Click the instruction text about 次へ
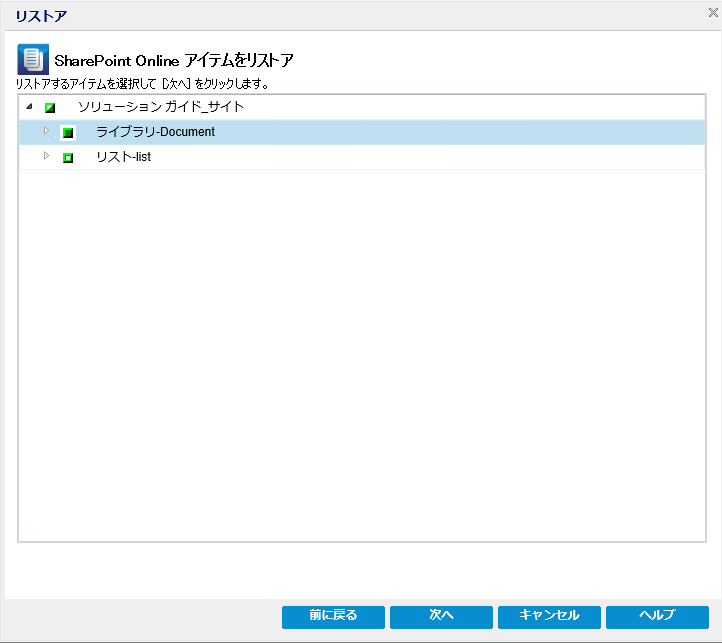This screenshot has height=643, width=722. pos(142,84)
